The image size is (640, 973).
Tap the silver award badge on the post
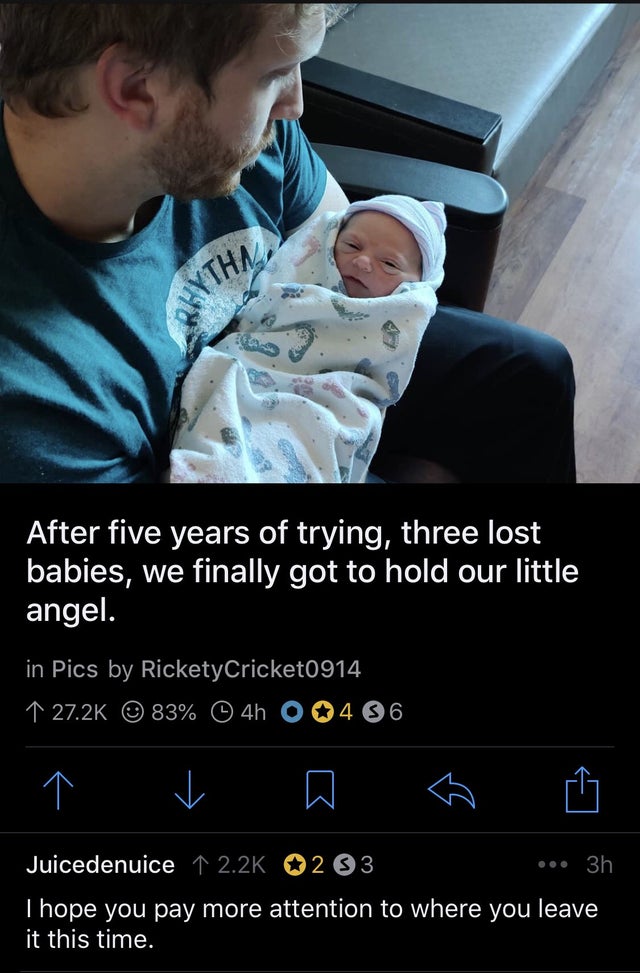tap(371, 712)
